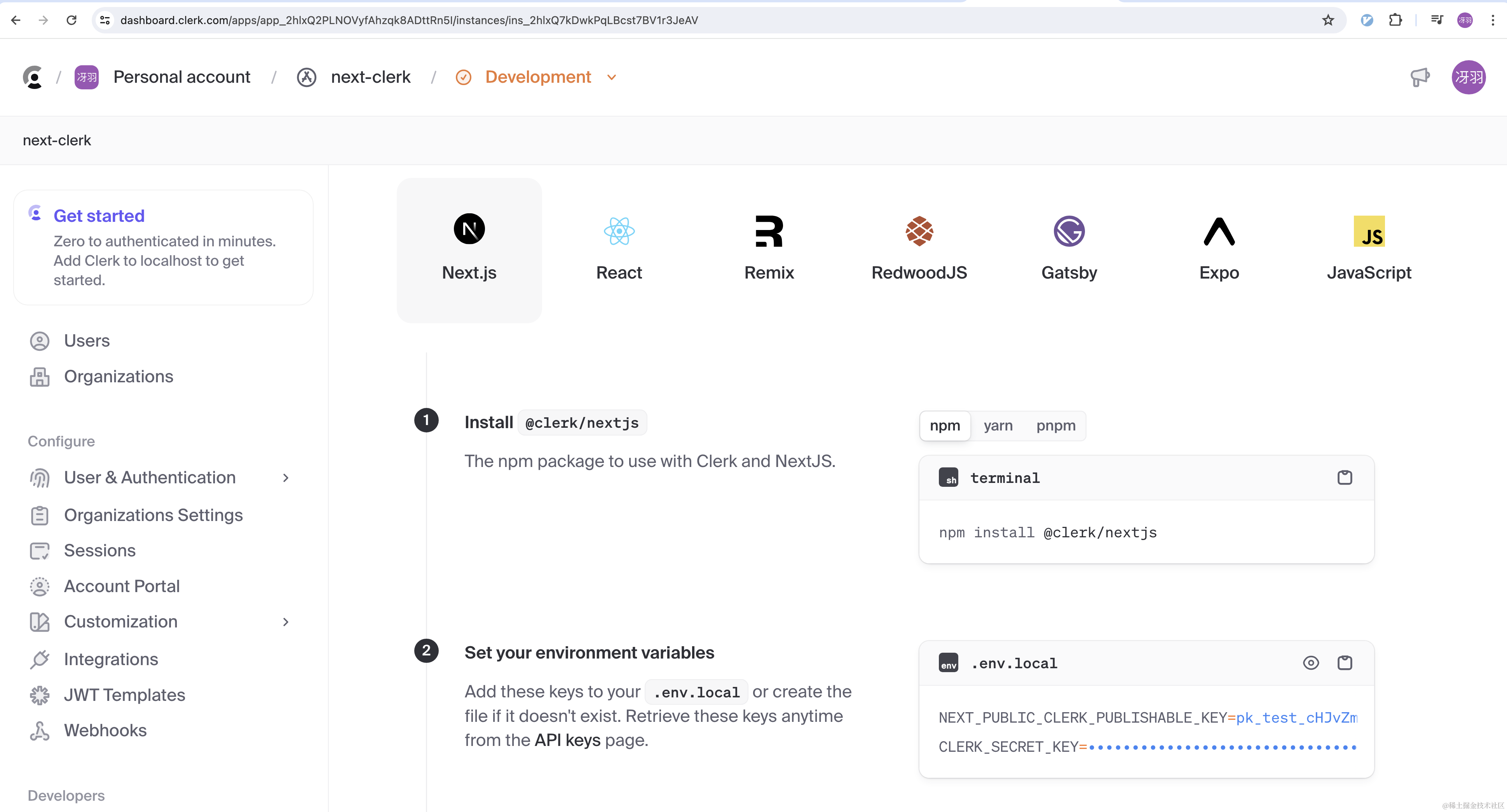Go to Webhooks in sidebar
This screenshot has height=812, width=1507.
pos(105,730)
